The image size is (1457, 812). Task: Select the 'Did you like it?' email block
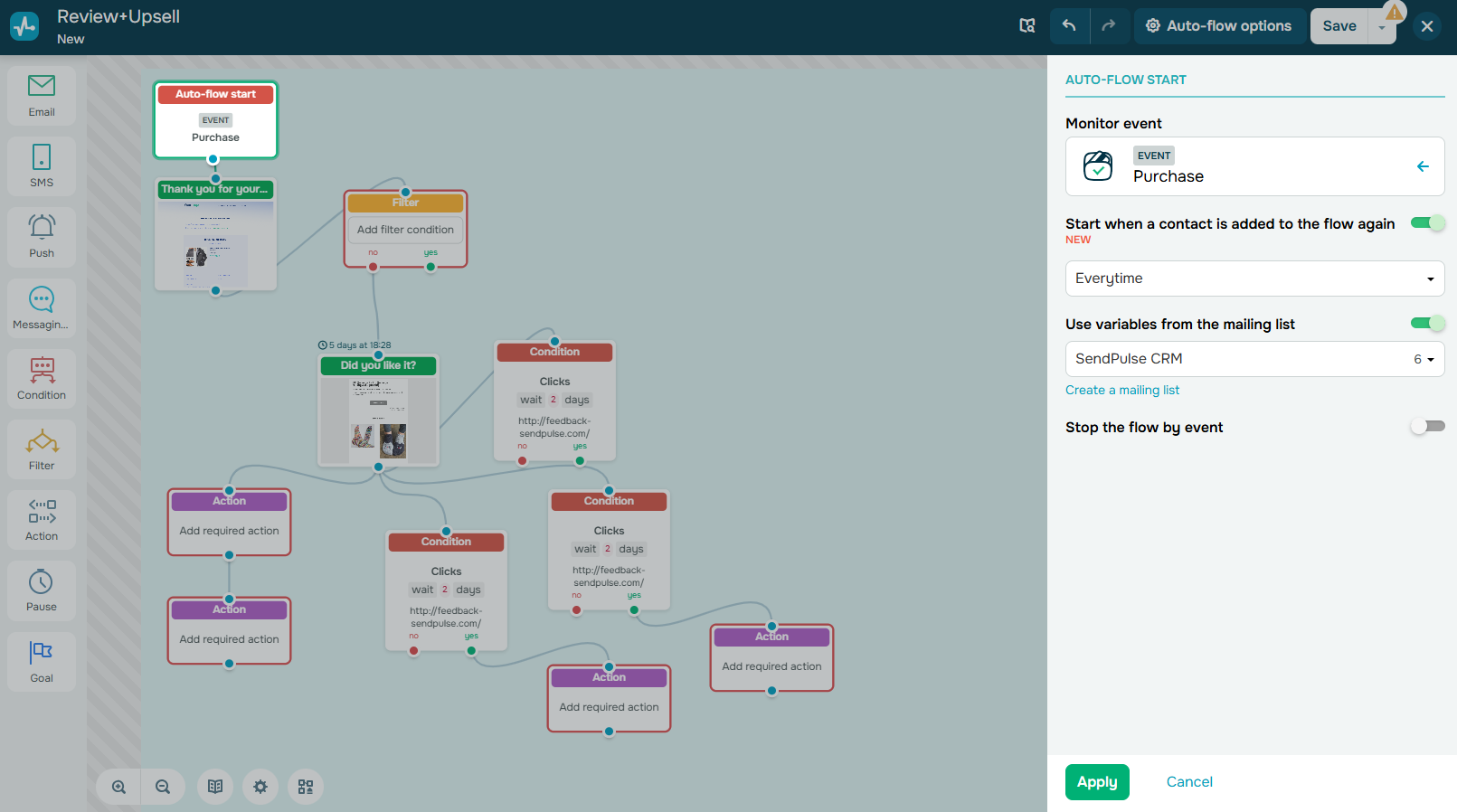coord(378,410)
